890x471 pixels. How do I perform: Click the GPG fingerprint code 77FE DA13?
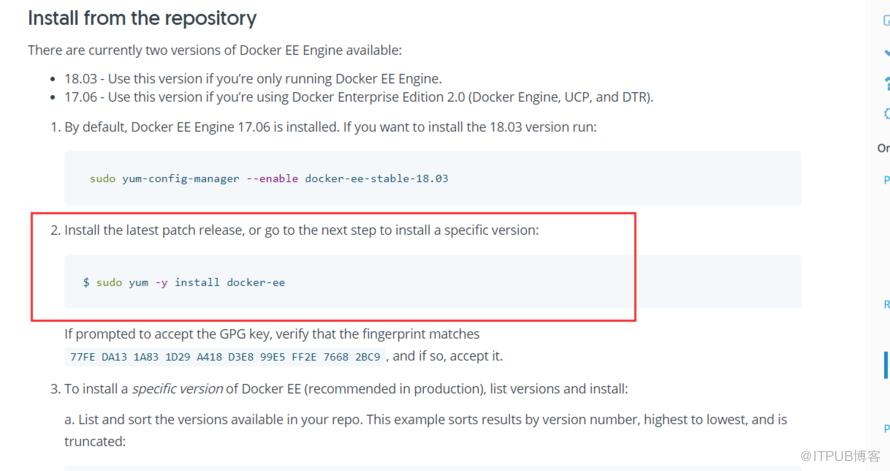click(x=225, y=357)
